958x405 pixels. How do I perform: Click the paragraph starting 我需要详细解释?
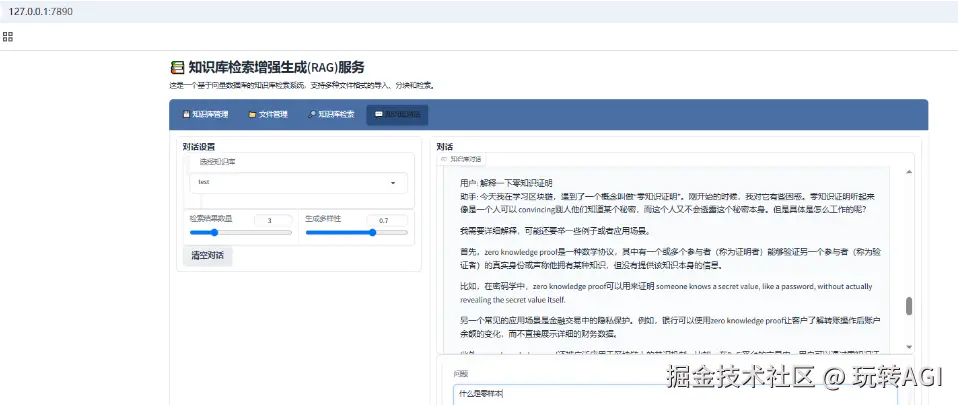click(x=554, y=232)
